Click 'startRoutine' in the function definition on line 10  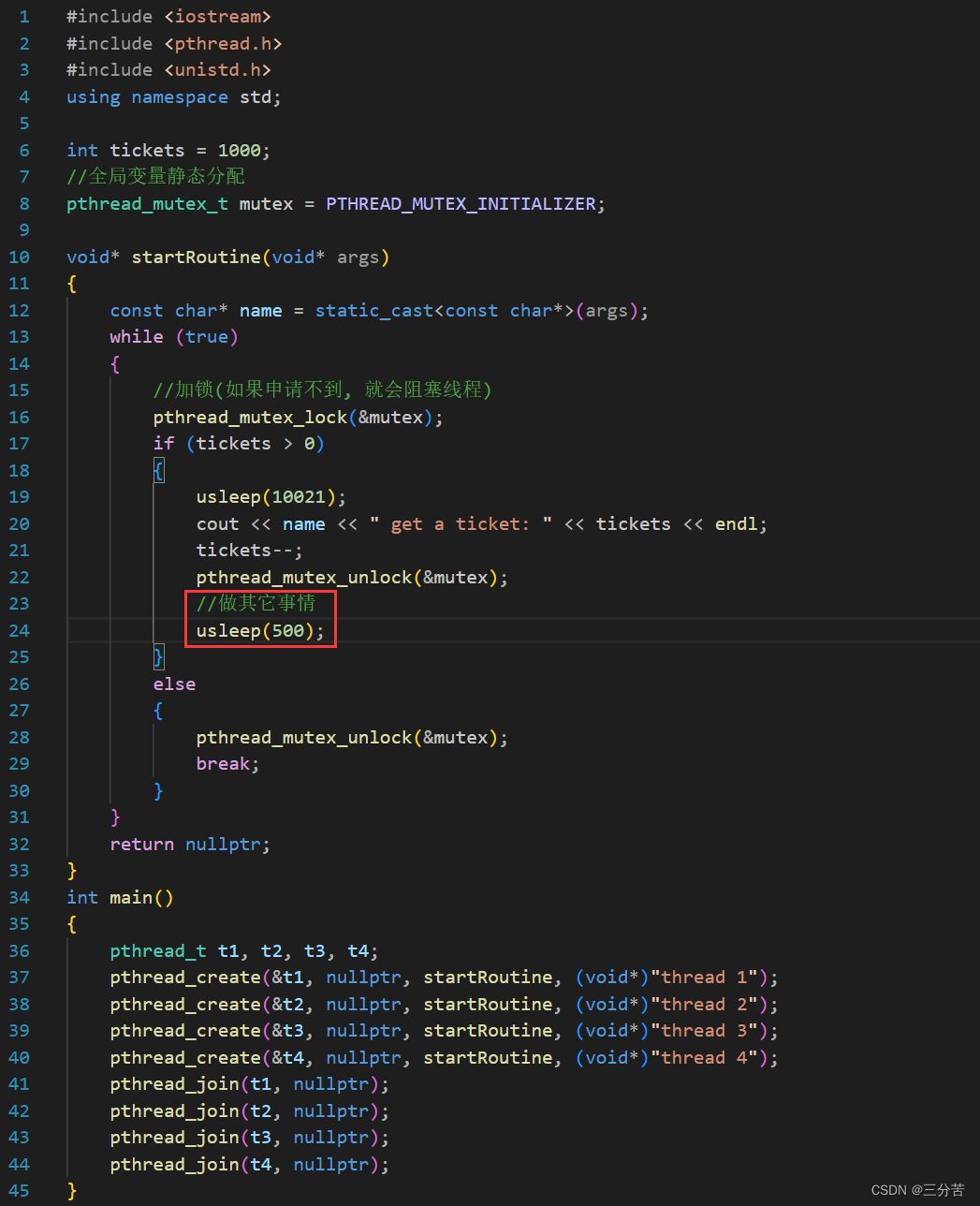click(x=196, y=257)
